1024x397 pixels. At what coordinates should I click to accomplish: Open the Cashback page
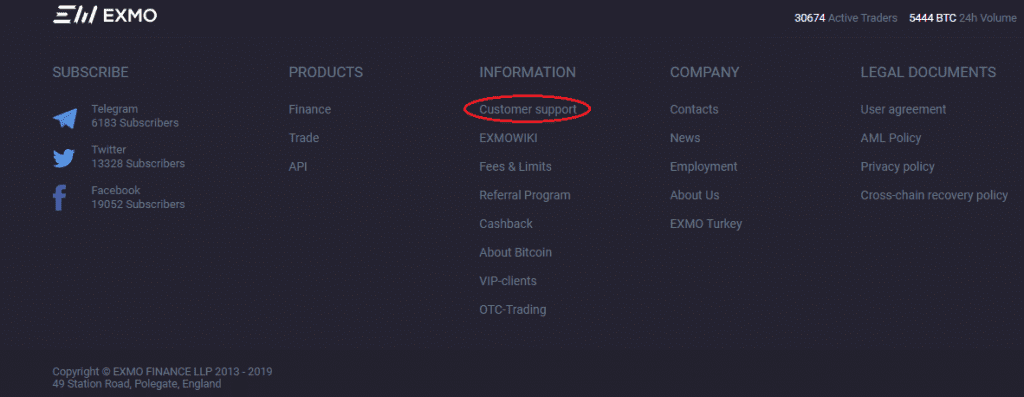[505, 224]
